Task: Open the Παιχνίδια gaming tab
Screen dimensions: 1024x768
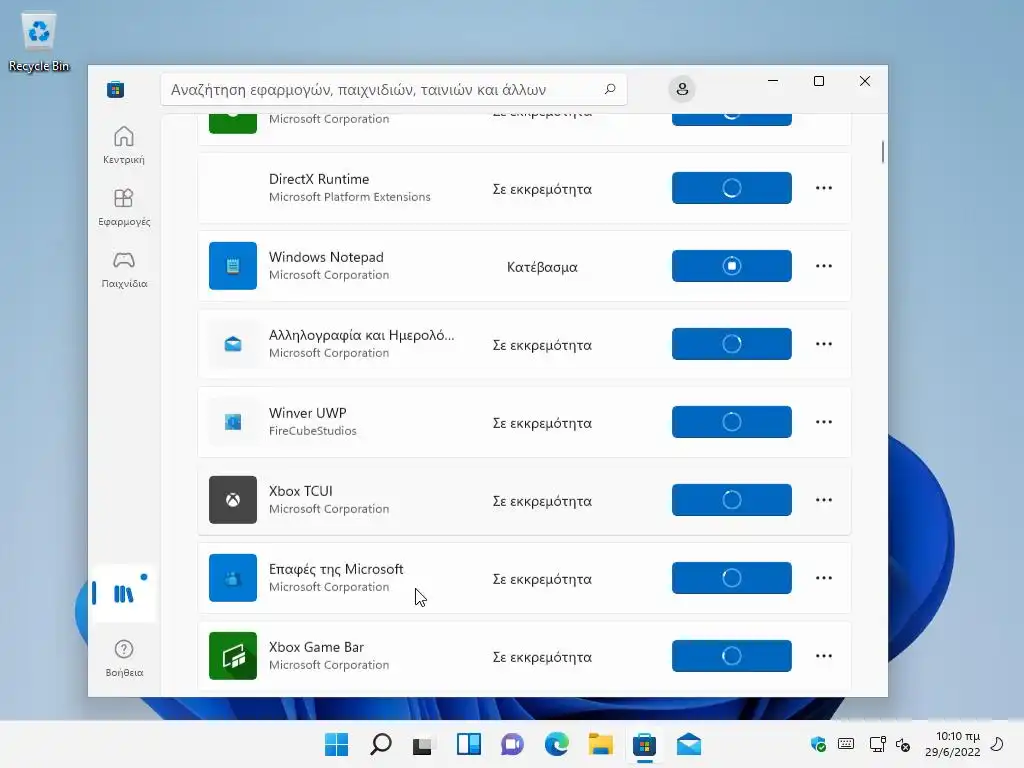Action: point(123,269)
